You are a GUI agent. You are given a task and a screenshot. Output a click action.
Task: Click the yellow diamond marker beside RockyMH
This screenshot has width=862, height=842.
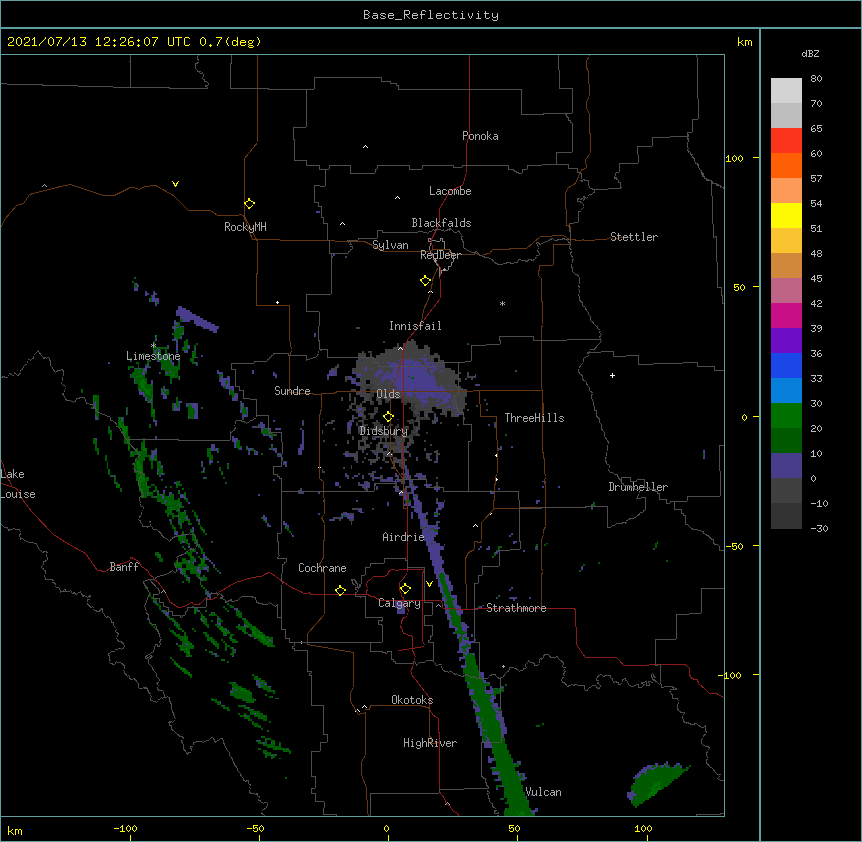click(x=249, y=204)
